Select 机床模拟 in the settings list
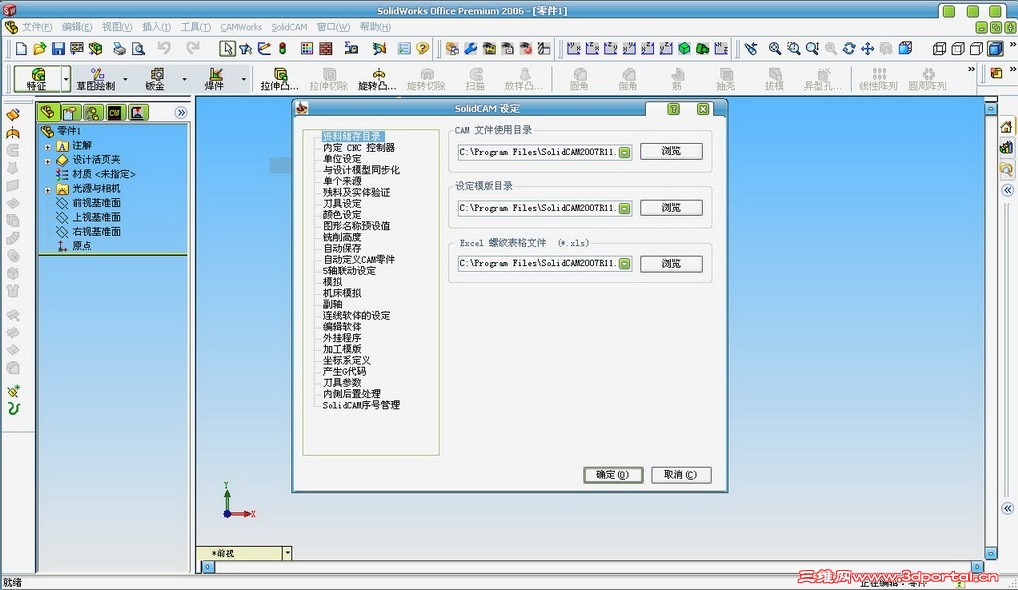This screenshot has height=590, width=1018. [x=342, y=293]
